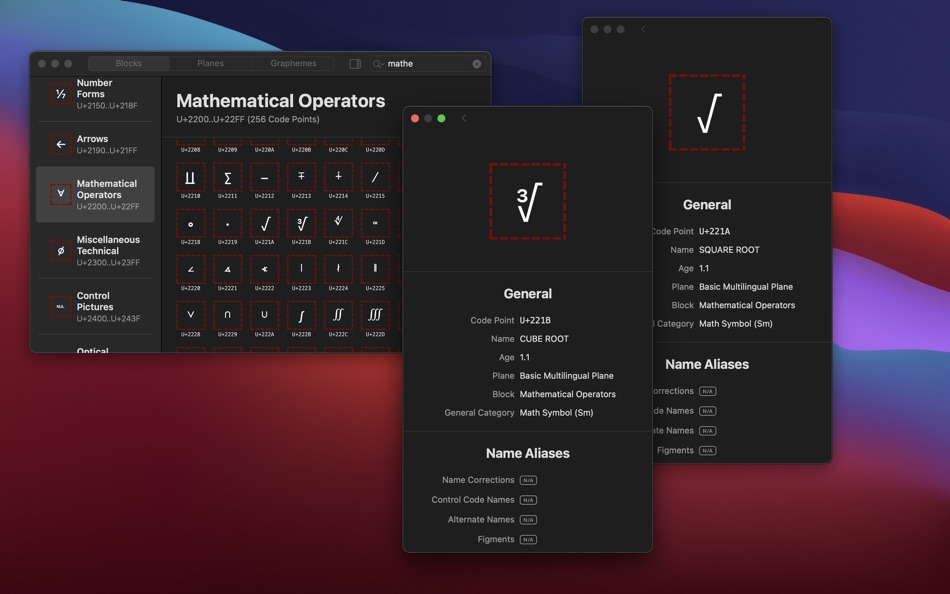The height and width of the screenshot is (594, 950).
Task: Pick the division slash glyph U+2215
Action: pos(375,178)
